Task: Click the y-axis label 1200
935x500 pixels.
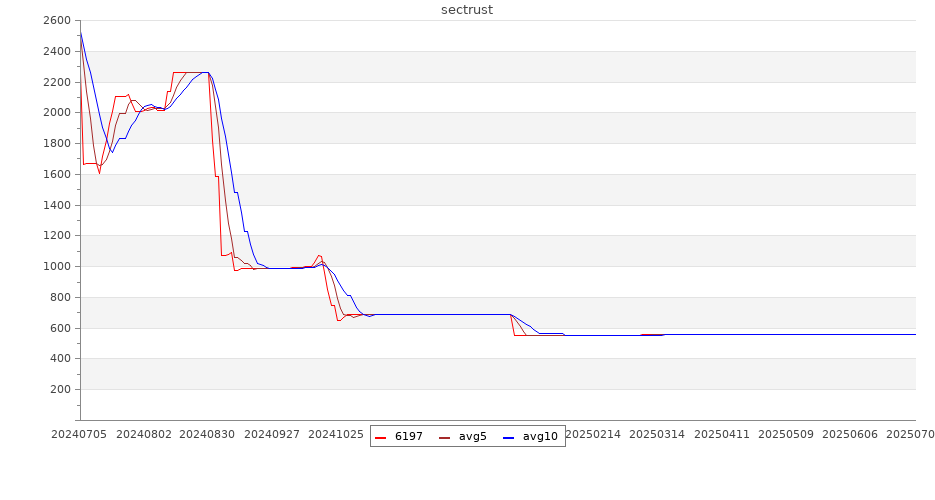Action: [57, 236]
